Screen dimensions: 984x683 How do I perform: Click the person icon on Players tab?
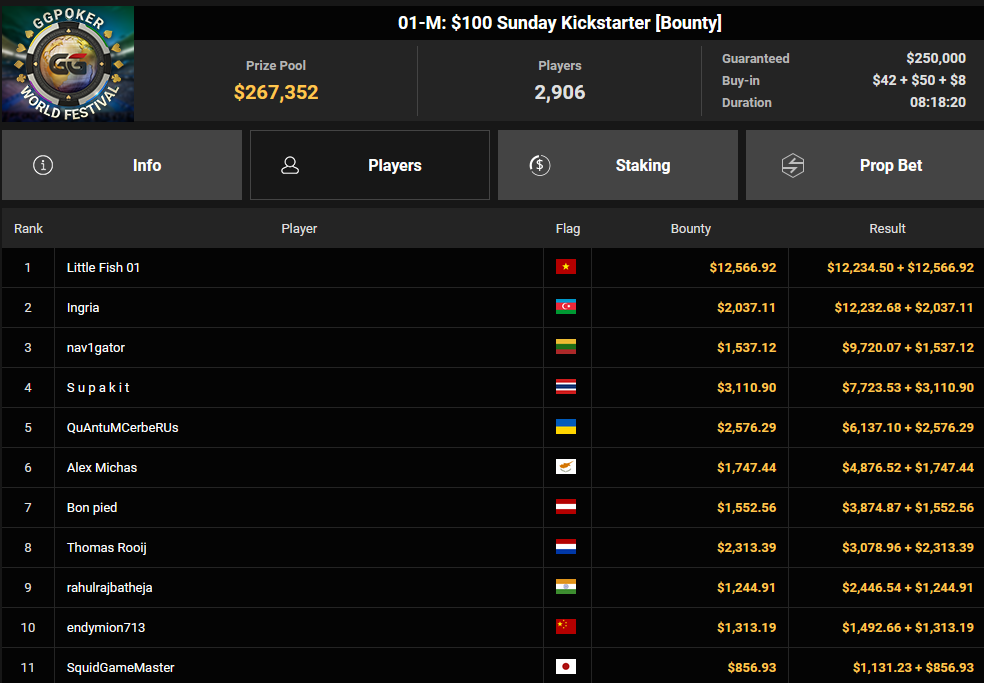click(290, 165)
